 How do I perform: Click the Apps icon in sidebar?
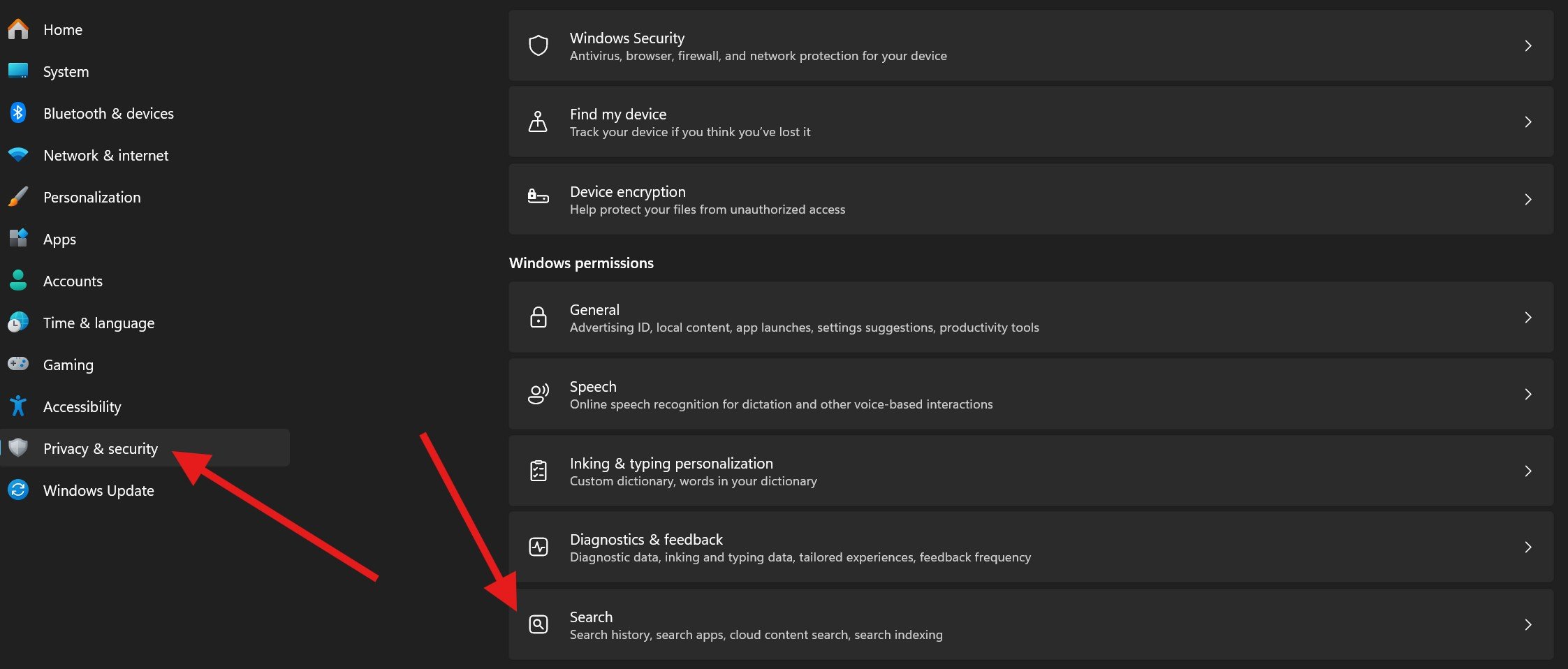(18, 239)
